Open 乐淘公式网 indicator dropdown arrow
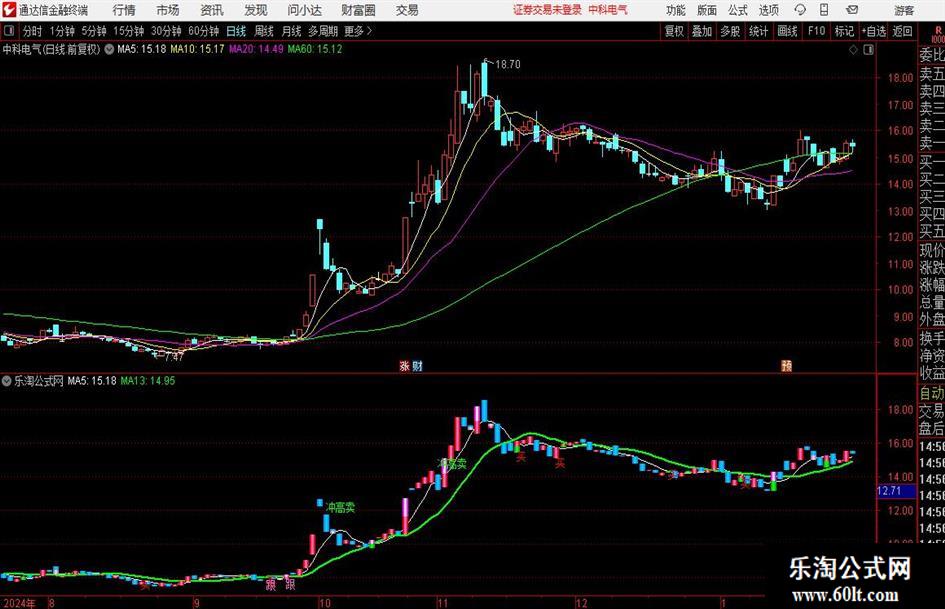 click(x=7, y=381)
